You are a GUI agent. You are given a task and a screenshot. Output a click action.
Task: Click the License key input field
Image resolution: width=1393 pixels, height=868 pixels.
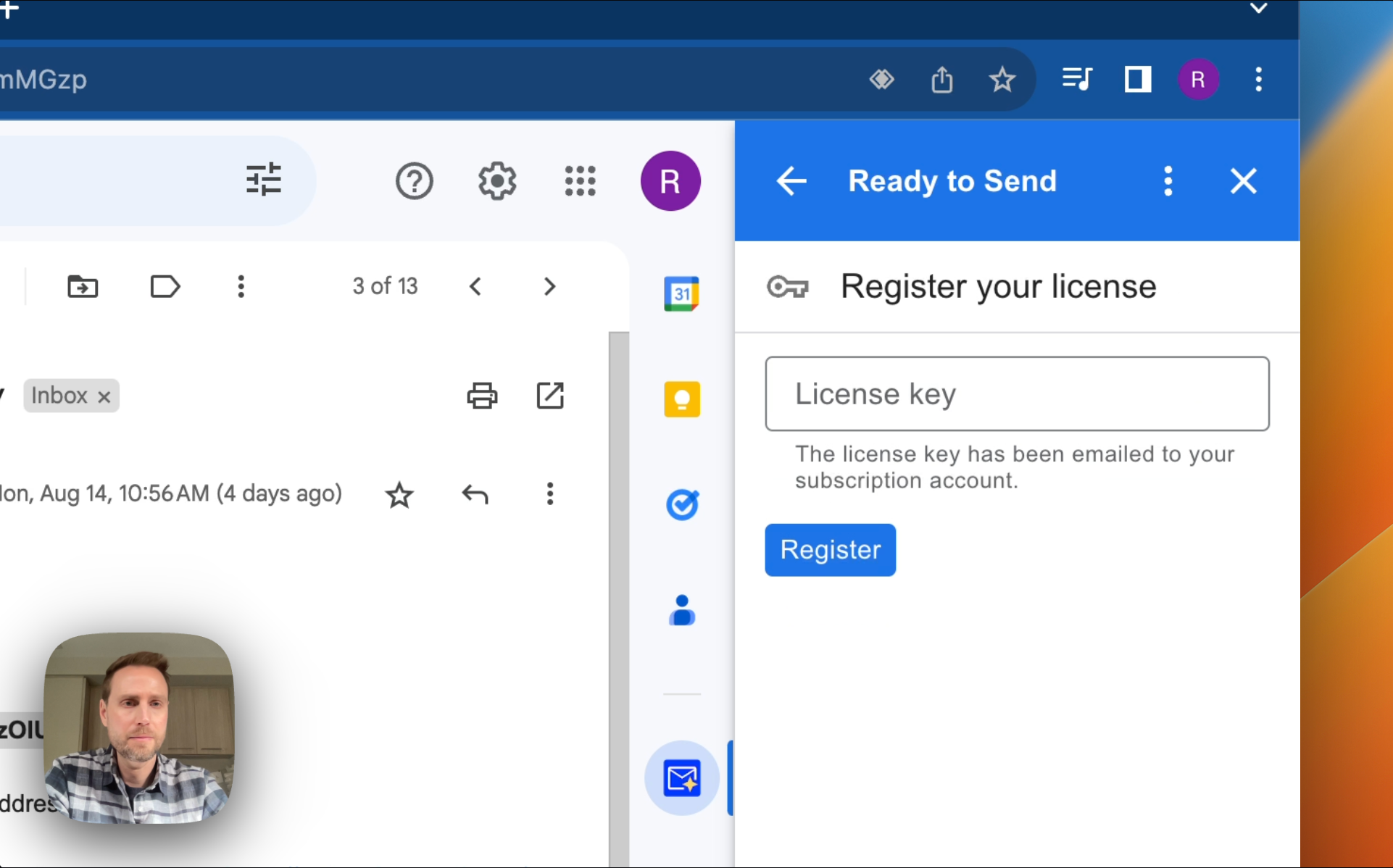[x=1016, y=393]
